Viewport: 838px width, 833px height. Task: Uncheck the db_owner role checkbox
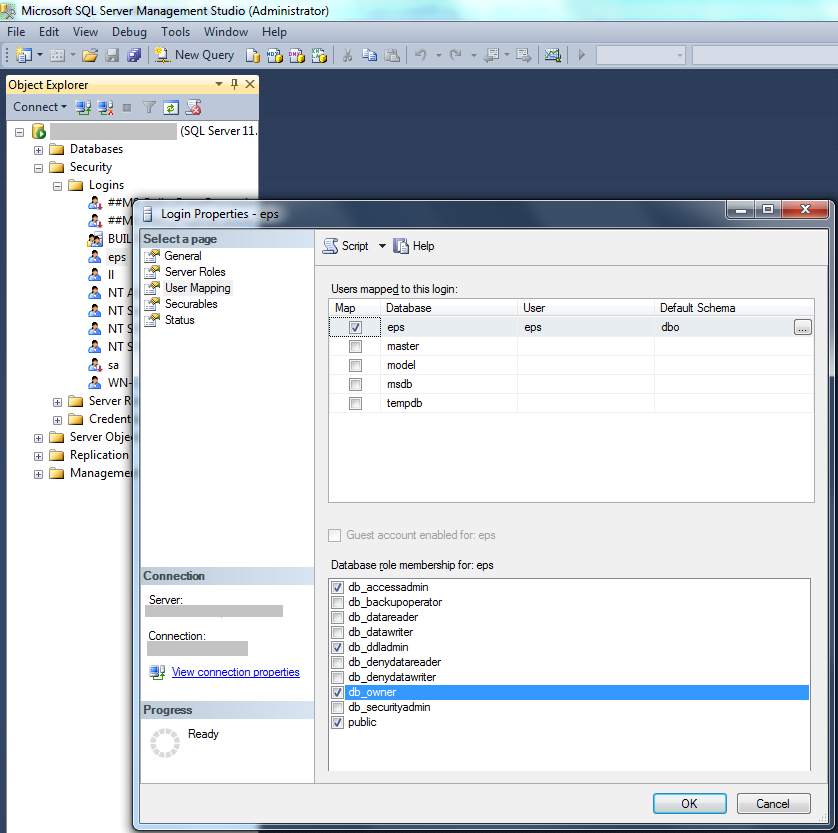(x=337, y=692)
